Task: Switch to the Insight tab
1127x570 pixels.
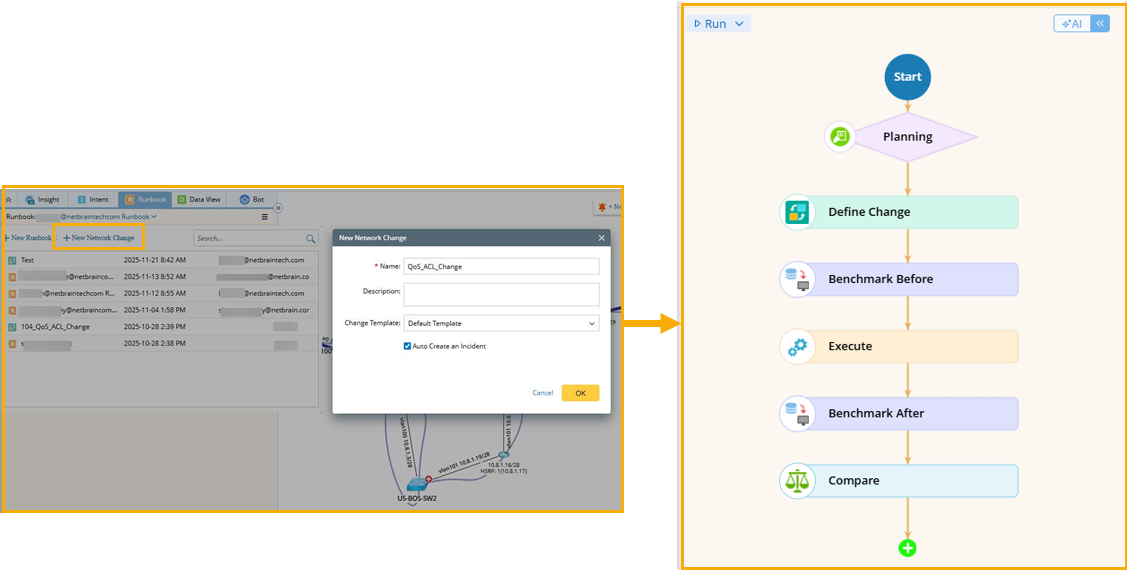Action: (42, 199)
